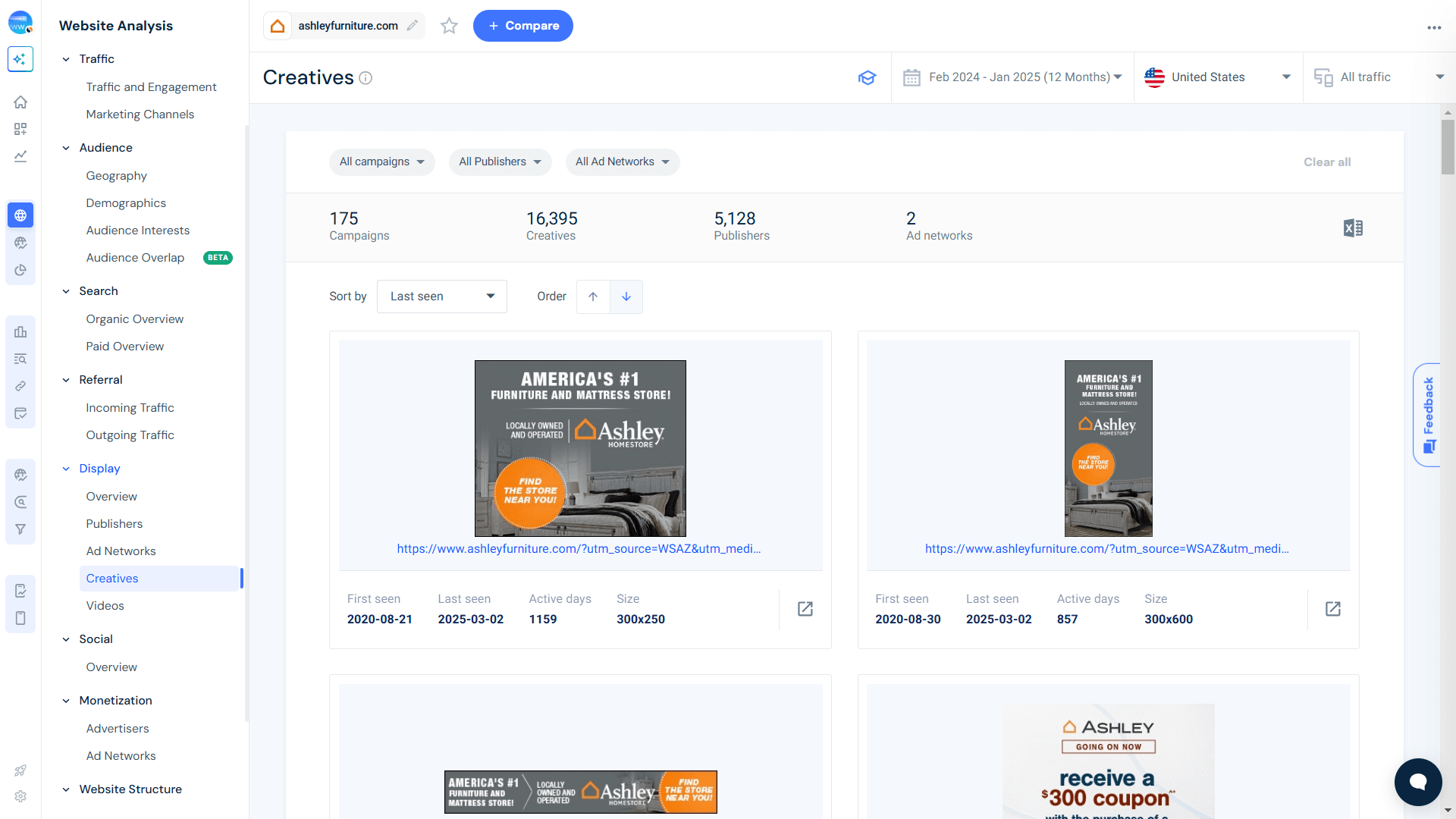Open the All Publishers filter dropdown
Screen dimensions: 1456x819
pos(500,162)
